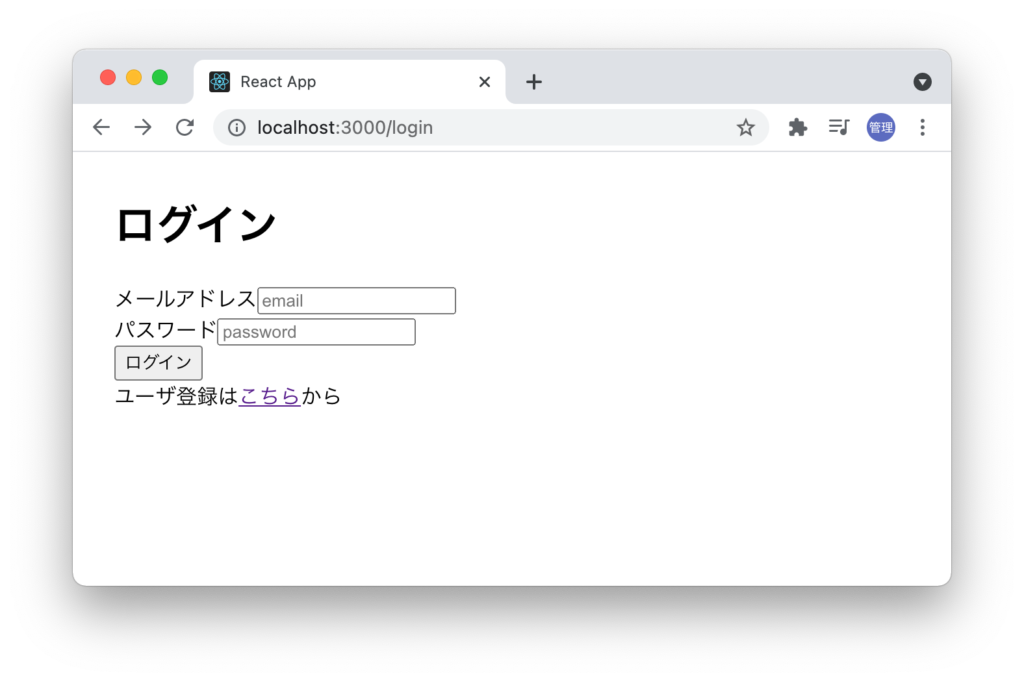Image resolution: width=1024 pixels, height=682 pixels.
Task: Bookmark this page with the star icon
Action: coord(745,127)
